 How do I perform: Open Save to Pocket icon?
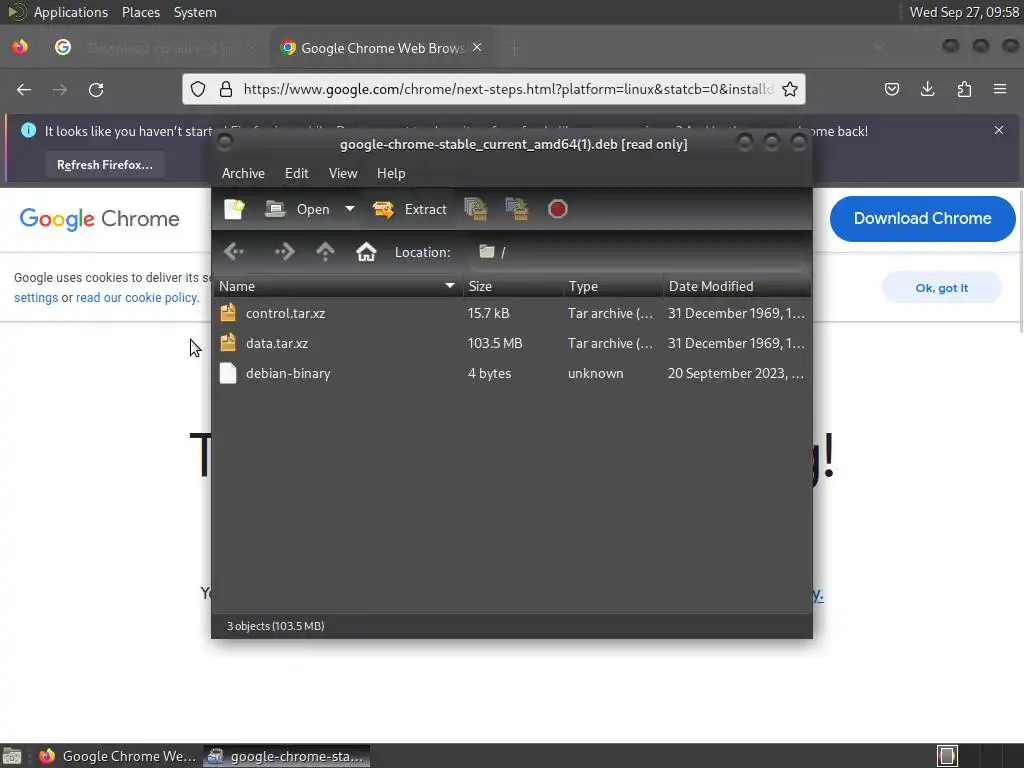891,89
